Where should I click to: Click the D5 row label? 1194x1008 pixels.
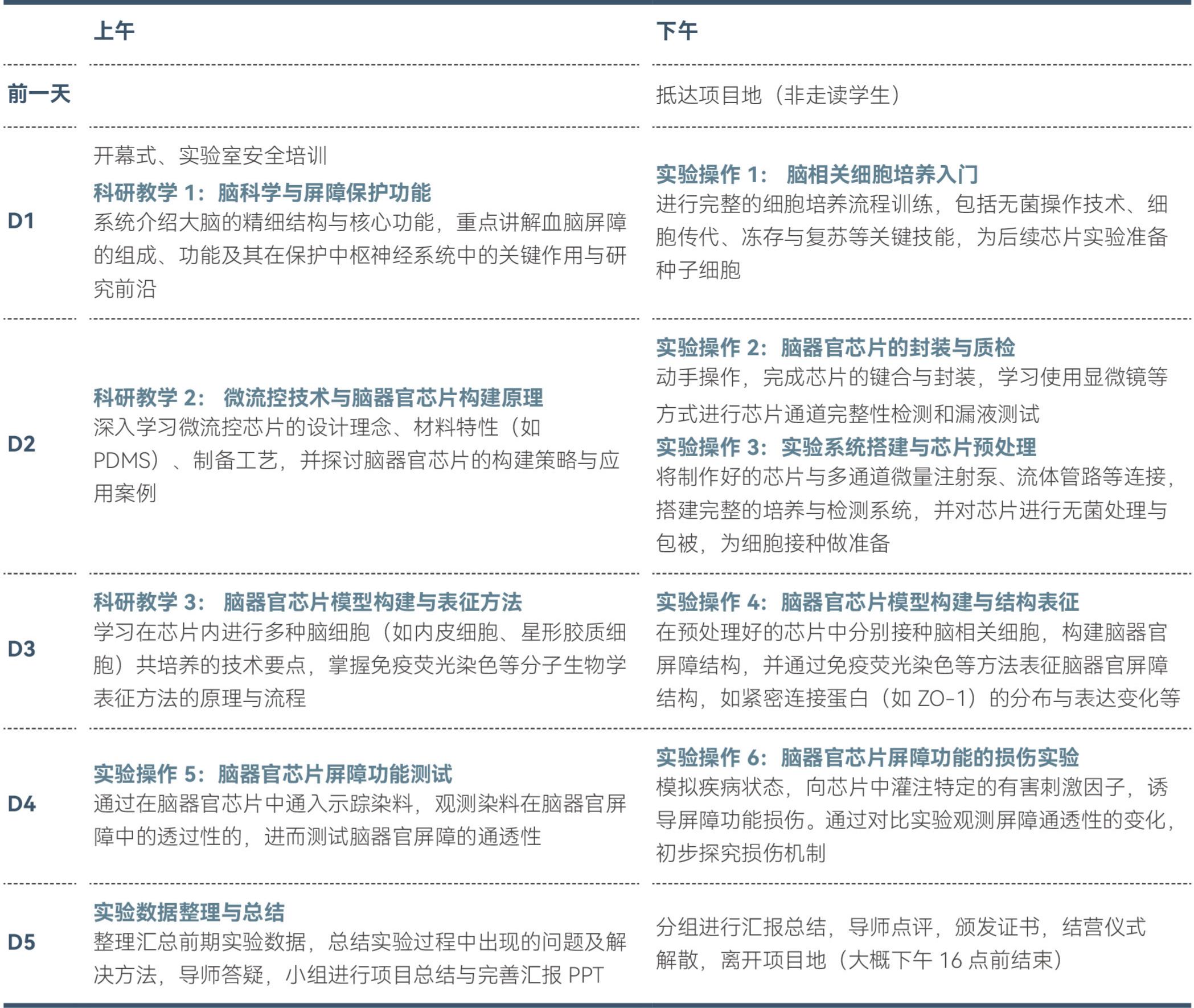click(x=22, y=943)
